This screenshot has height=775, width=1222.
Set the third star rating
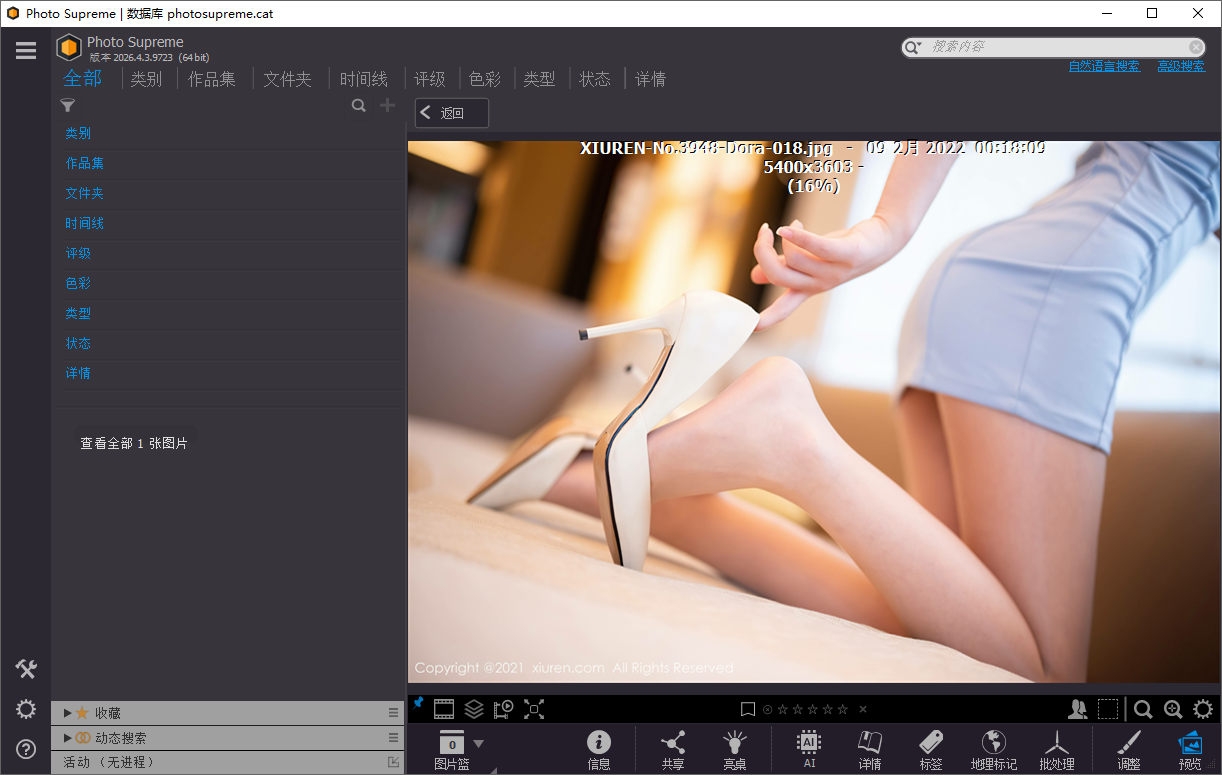pos(812,709)
